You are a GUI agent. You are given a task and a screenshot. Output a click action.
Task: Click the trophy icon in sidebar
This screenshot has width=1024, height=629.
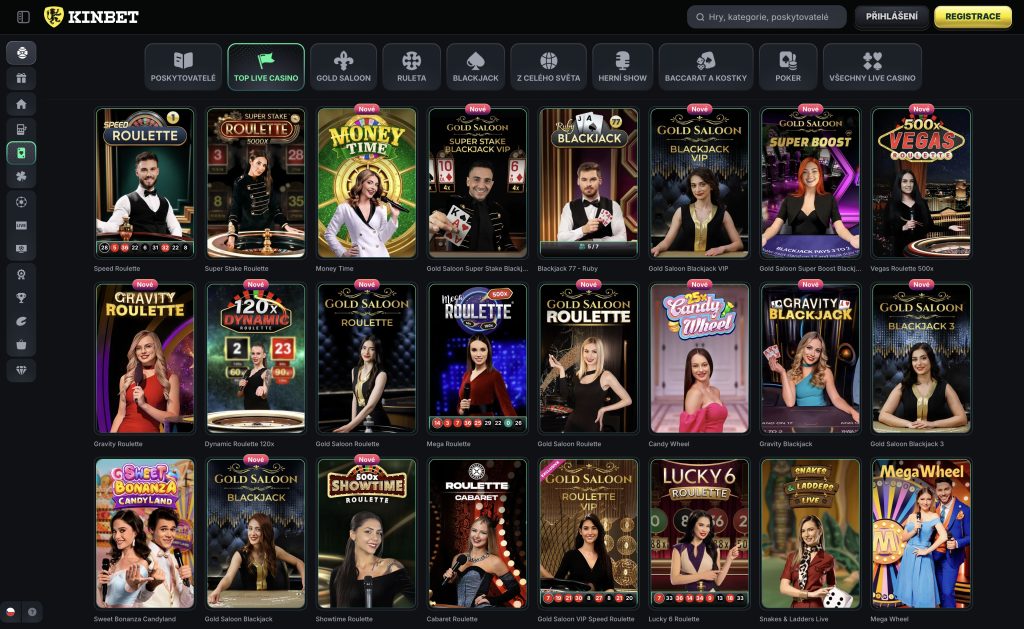point(21,297)
